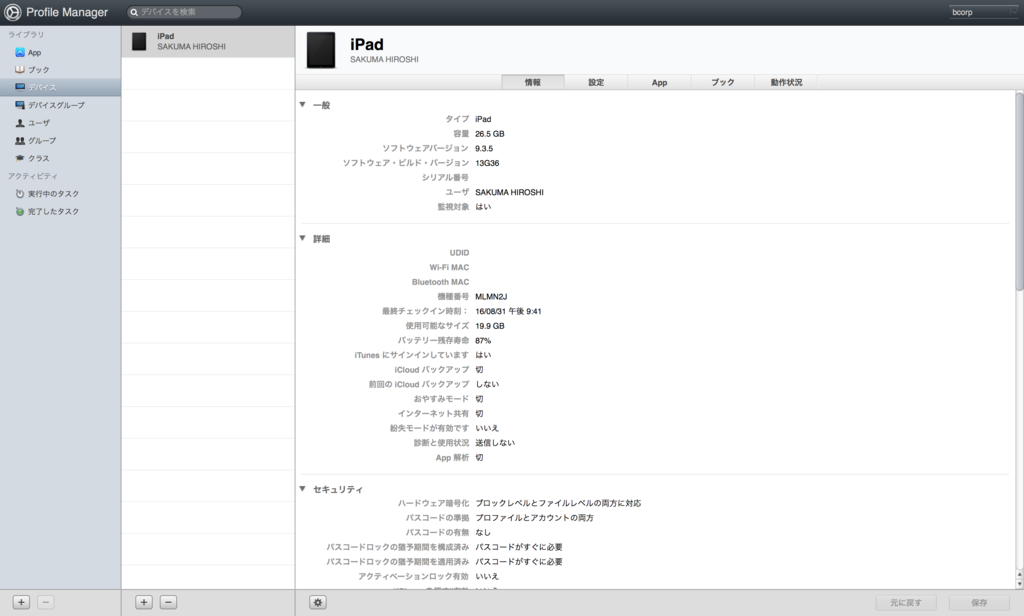The height and width of the screenshot is (616, 1024).
Task: Click the Profile Manager logo icon
Action: 12,12
